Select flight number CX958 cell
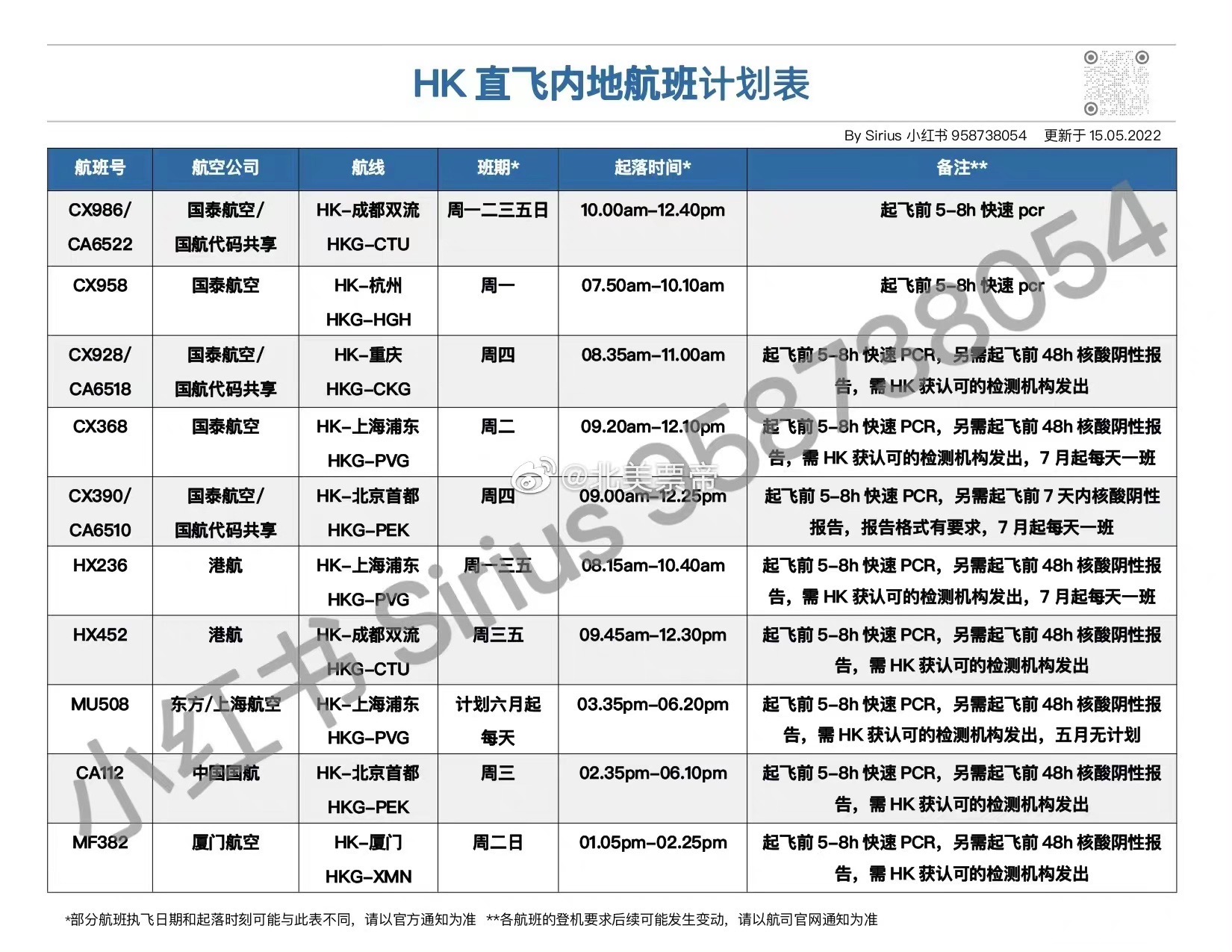The height and width of the screenshot is (952, 1232). (100, 285)
